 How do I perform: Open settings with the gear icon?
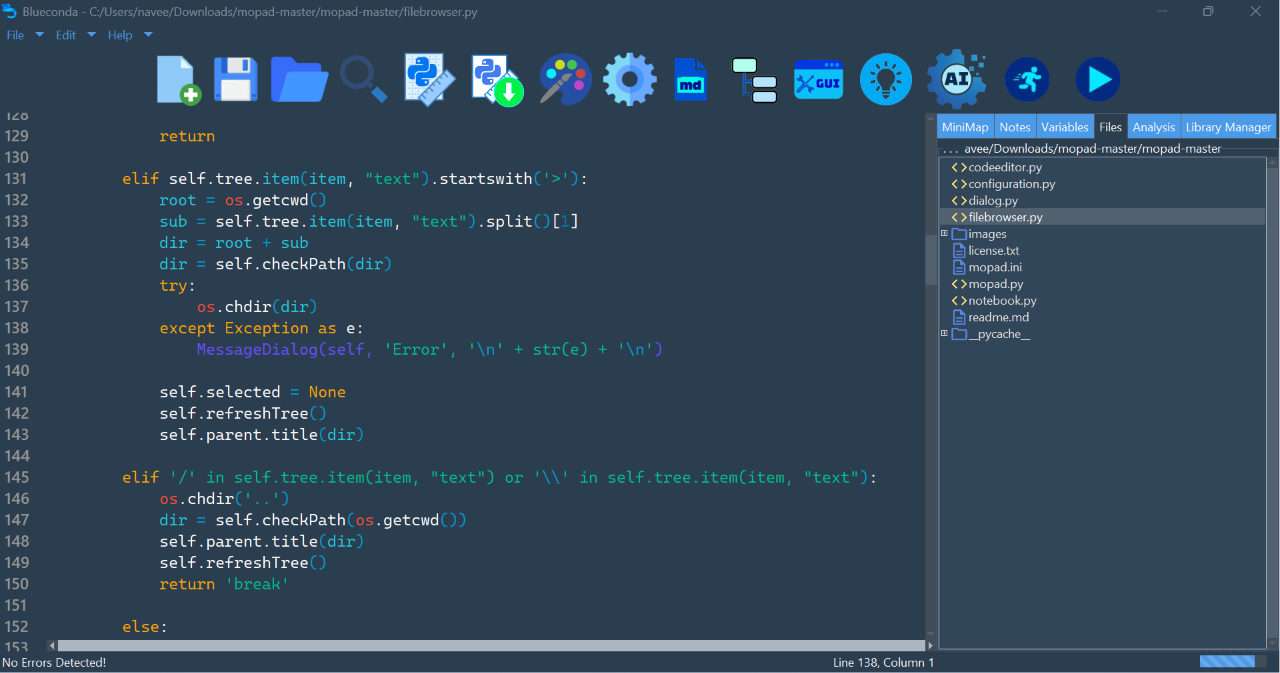click(x=630, y=79)
